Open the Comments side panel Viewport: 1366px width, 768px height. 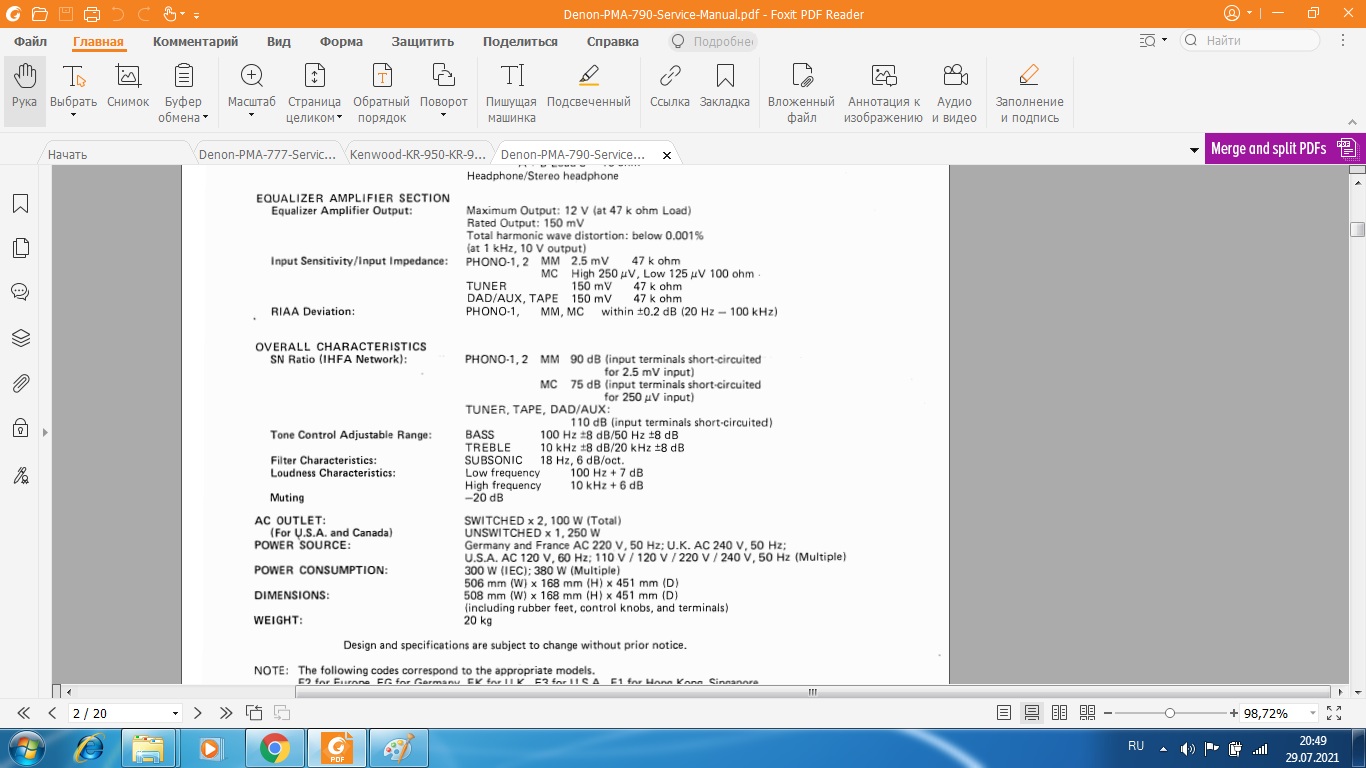click(21, 292)
